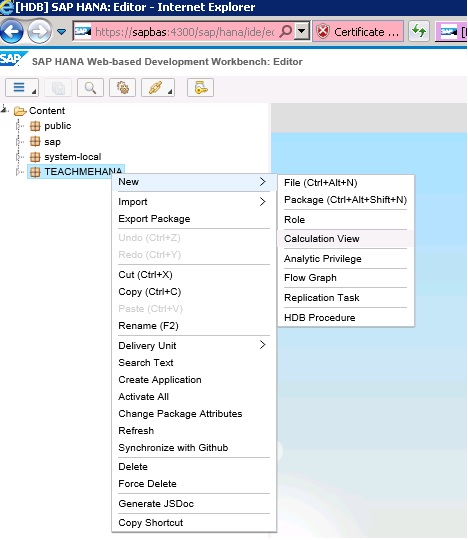Click the green refresh arrows icon

419,31
